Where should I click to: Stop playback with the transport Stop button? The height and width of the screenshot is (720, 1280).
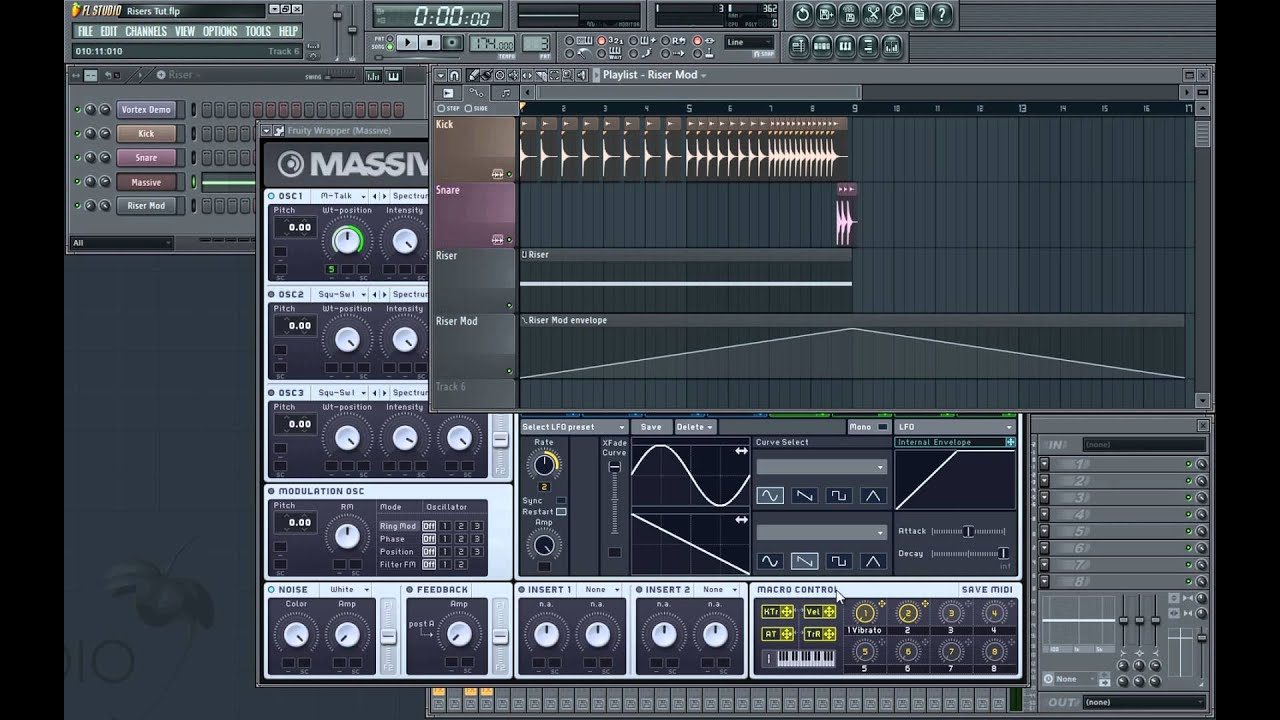pos(430,42)
